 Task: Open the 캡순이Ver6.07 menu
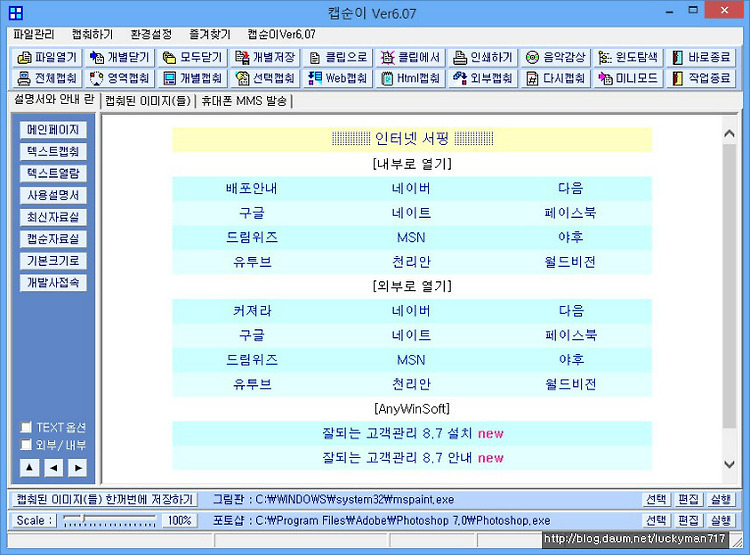(281, 34)
